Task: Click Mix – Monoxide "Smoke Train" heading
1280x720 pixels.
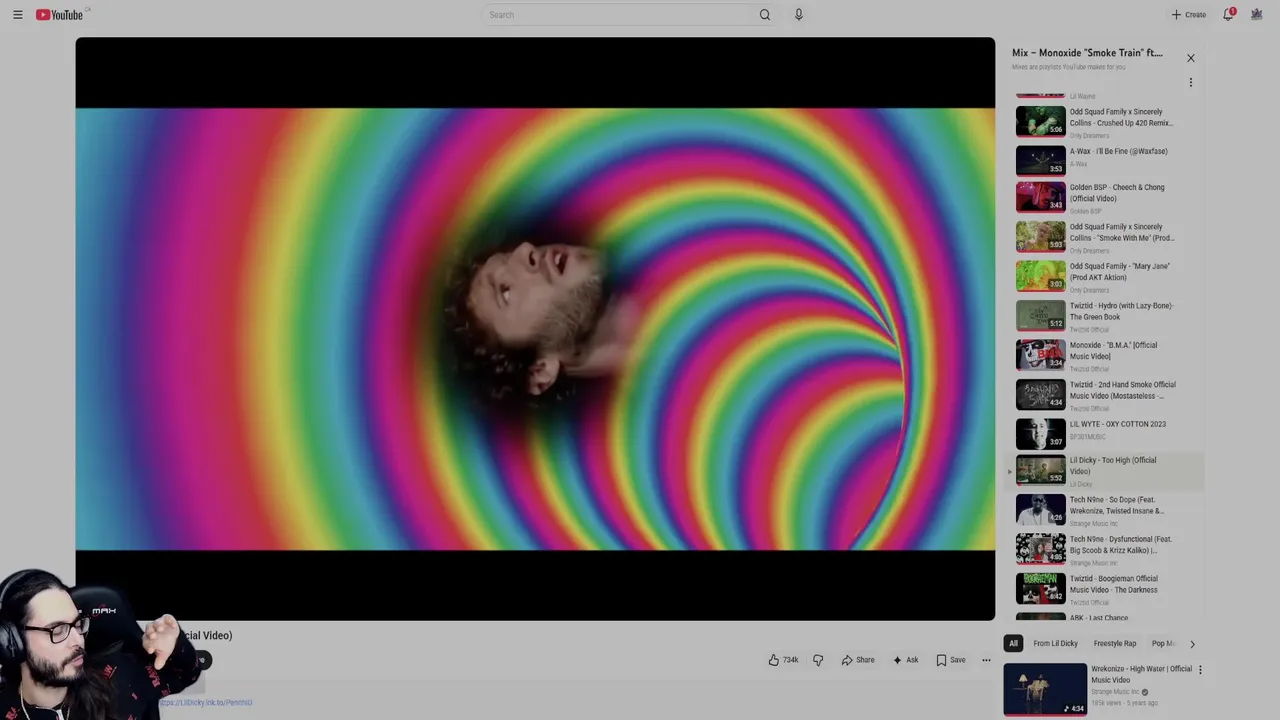Action: [x=1087, y=53]
